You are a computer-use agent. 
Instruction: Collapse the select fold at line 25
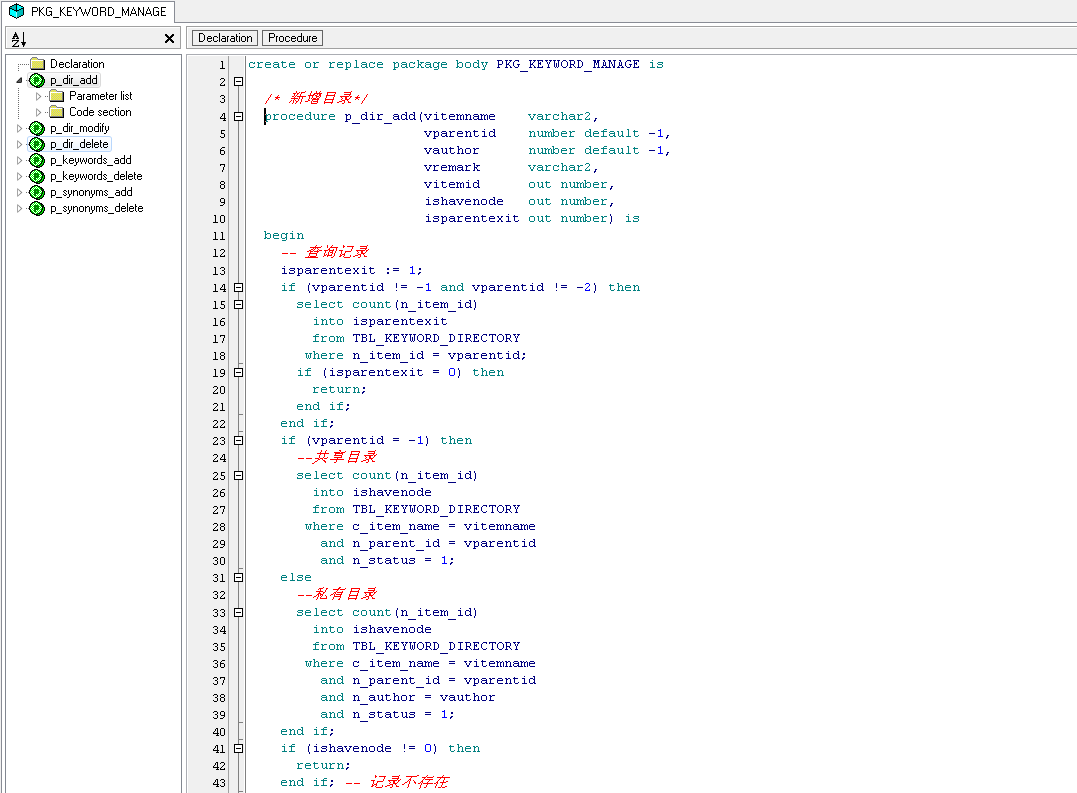[238, 475]
